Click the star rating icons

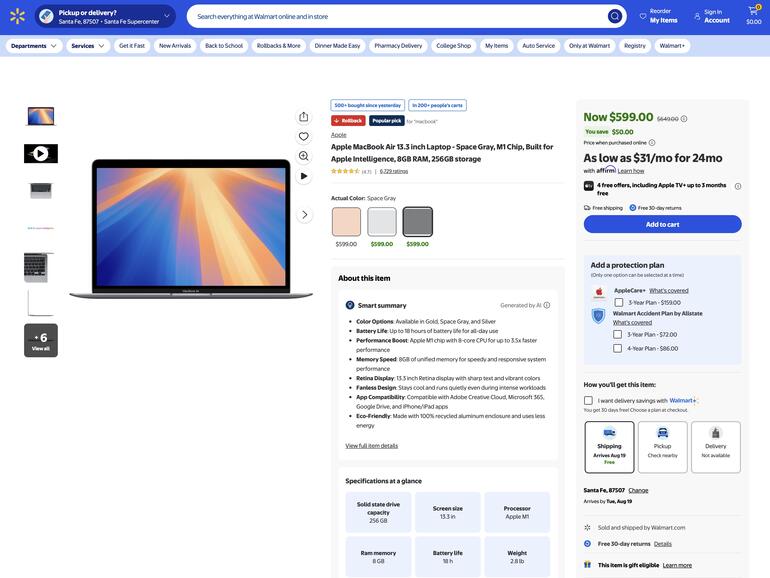(345, 171)
